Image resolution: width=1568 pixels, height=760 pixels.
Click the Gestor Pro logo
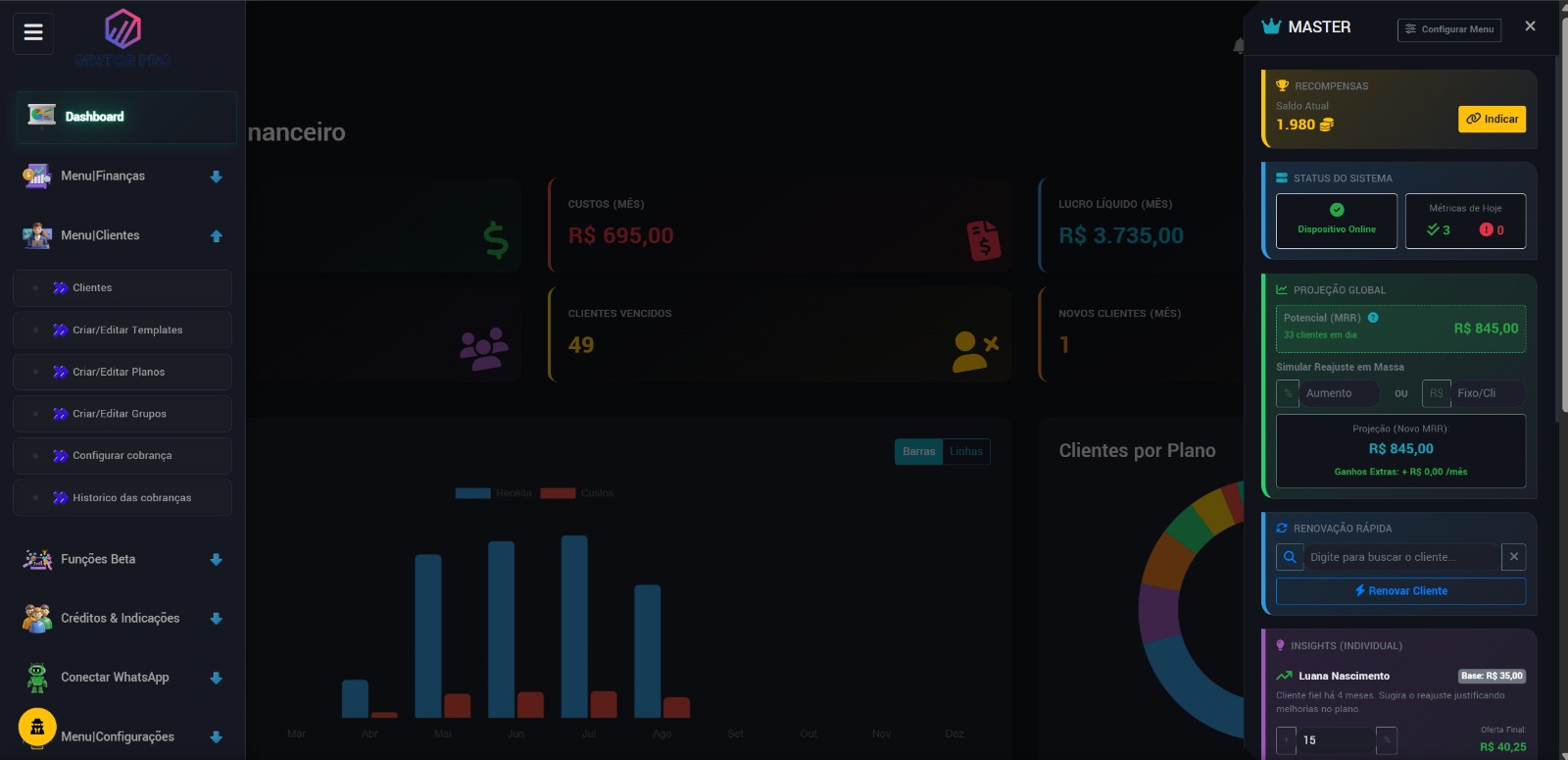pyautogui.click(x=122, y=37)
